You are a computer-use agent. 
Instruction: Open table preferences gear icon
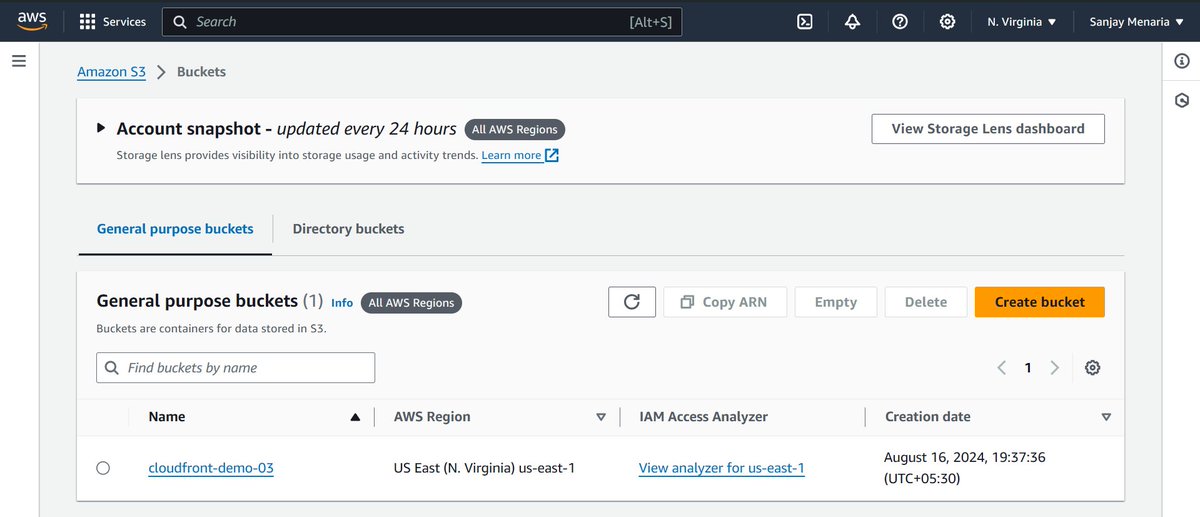pos(1093,368)
